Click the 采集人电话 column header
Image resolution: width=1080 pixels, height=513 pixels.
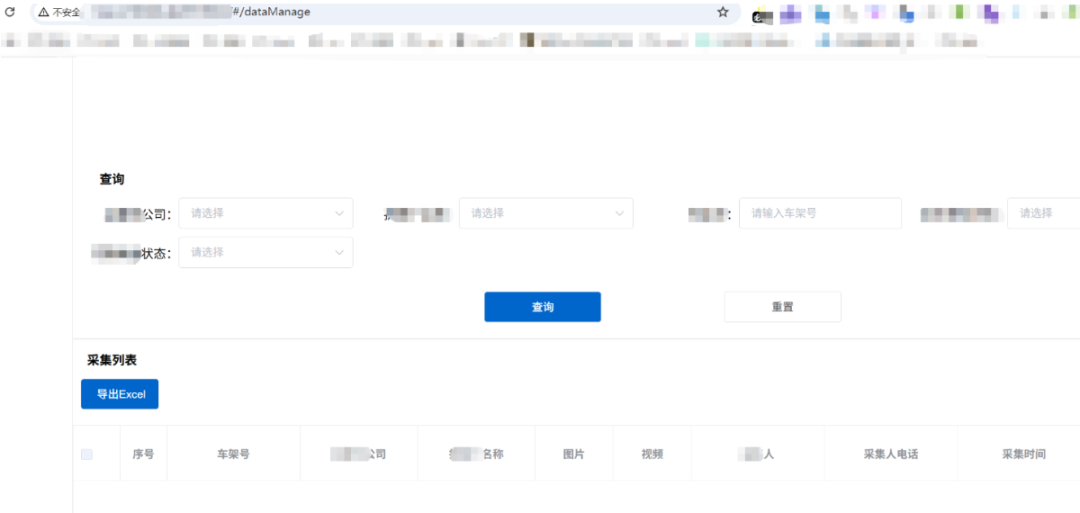[x=891, y=454]
